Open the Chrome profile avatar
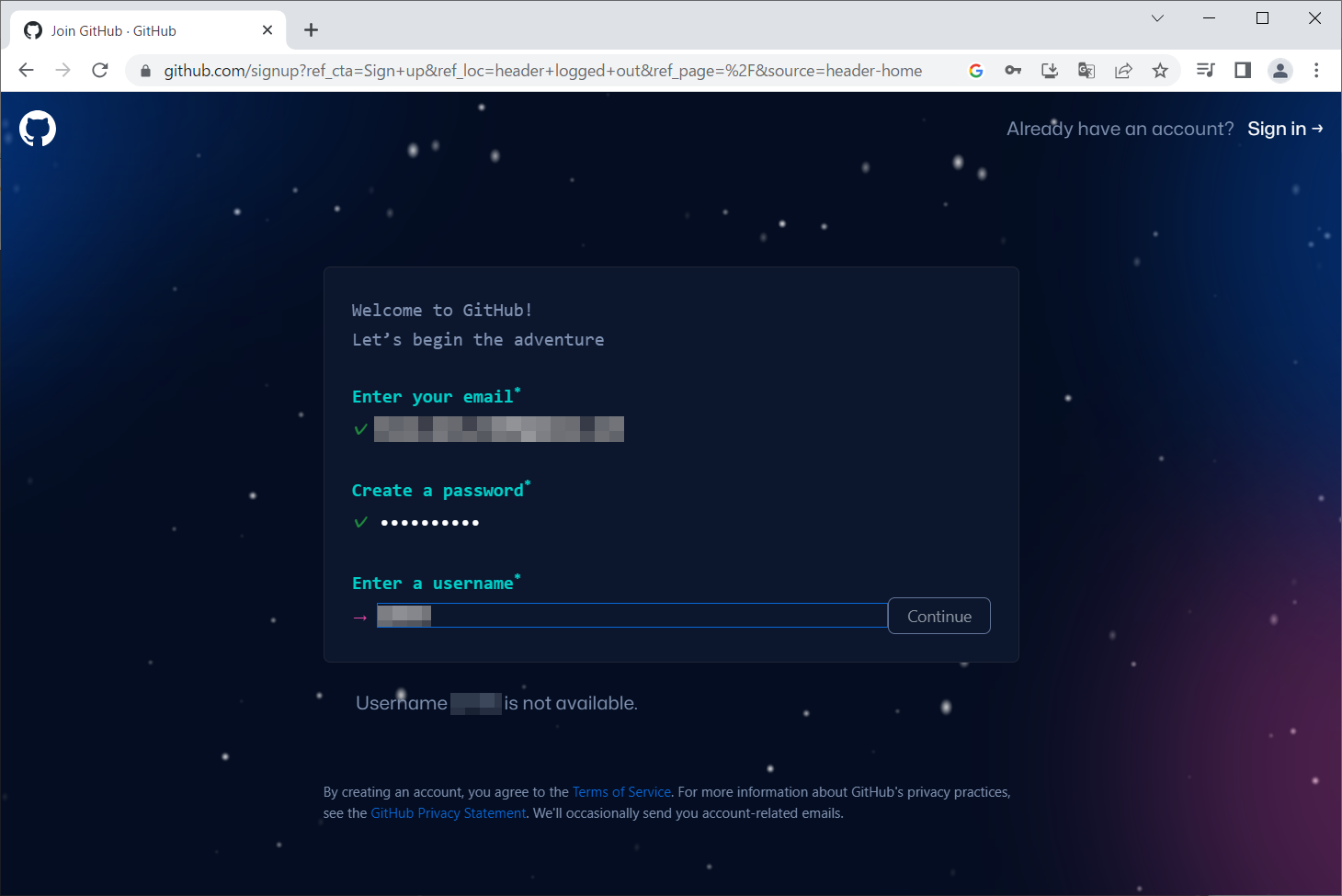 [x=1279, y=71]
